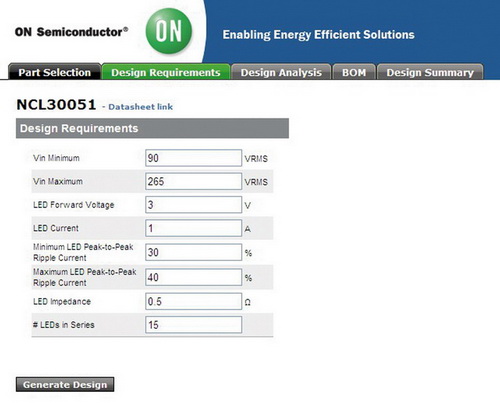Focus the Vin Minimum input field
This screenshot has height=403, width=500.
193,158
